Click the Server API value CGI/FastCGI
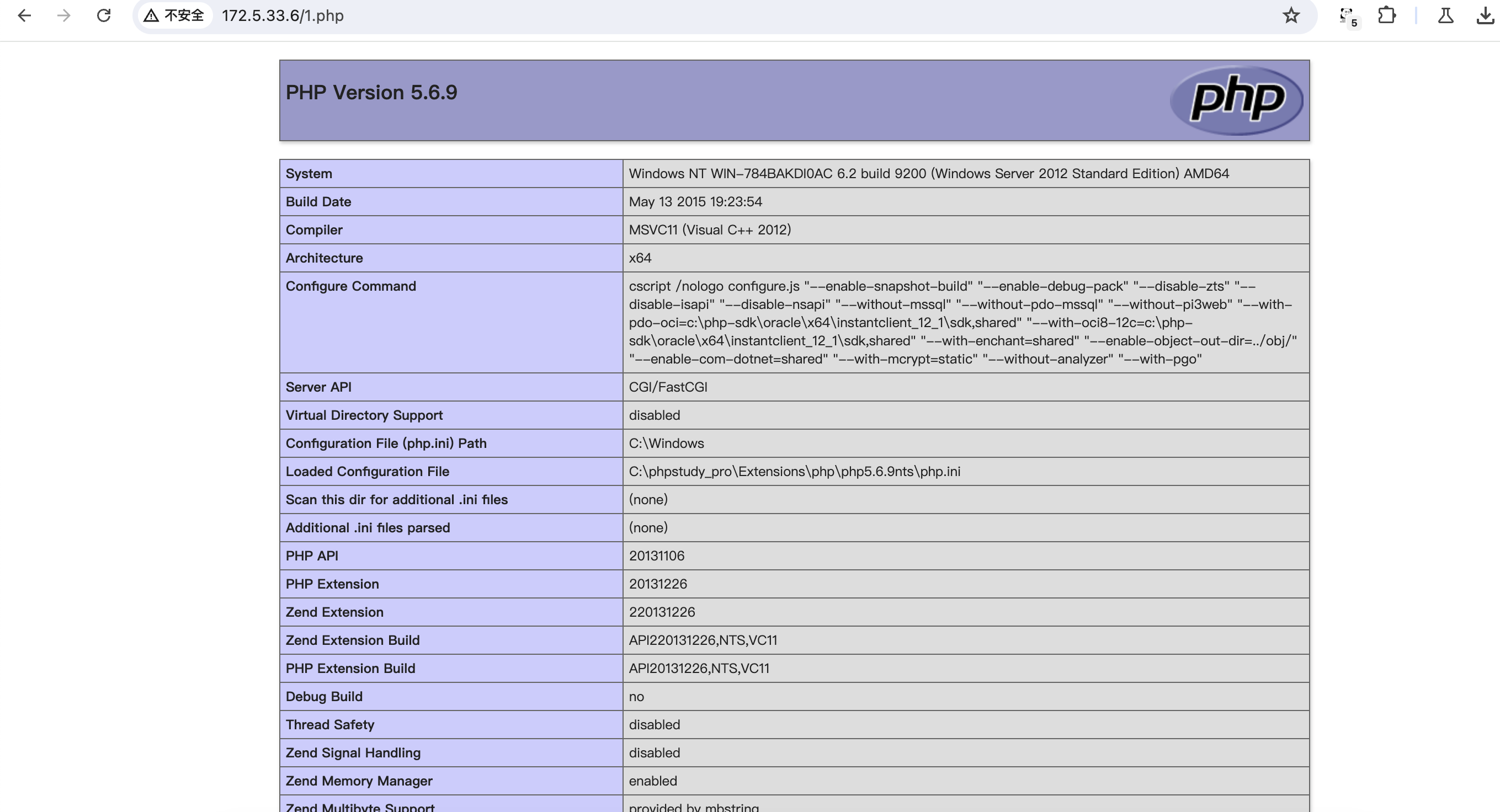 click(x=668, y=387)
